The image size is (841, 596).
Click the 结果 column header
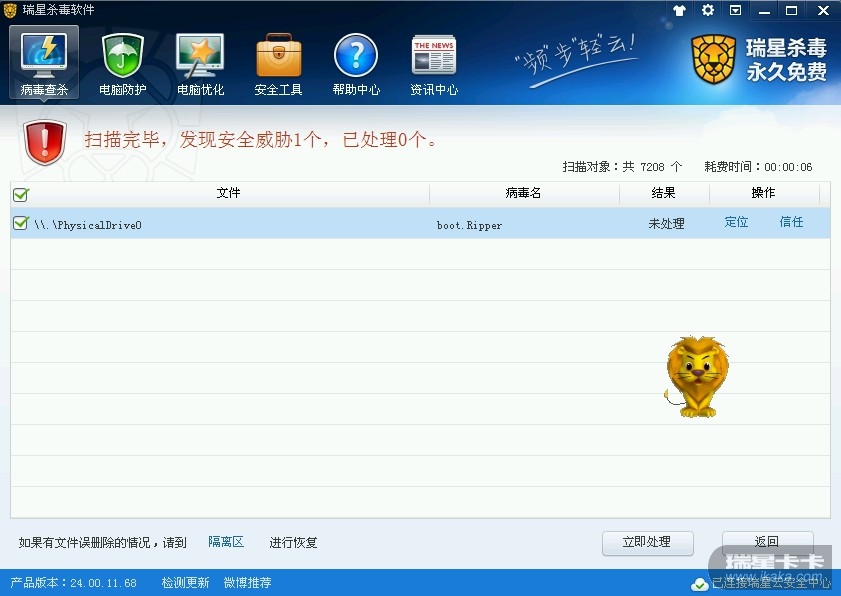(663, 193)
